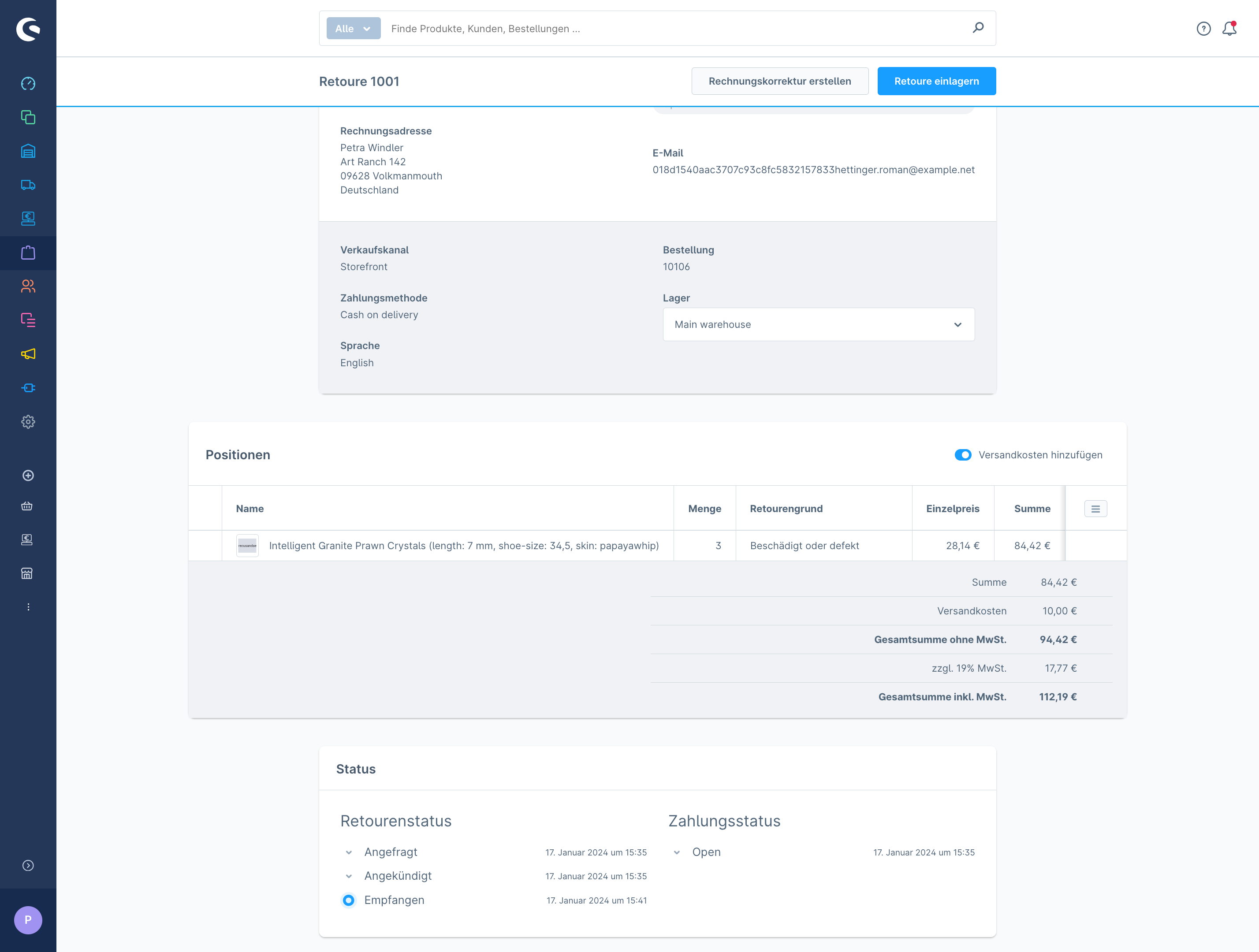The image size is (1259, 952).
Task: Click the Storefront sales channel text
Action: [x=364, y=267]
